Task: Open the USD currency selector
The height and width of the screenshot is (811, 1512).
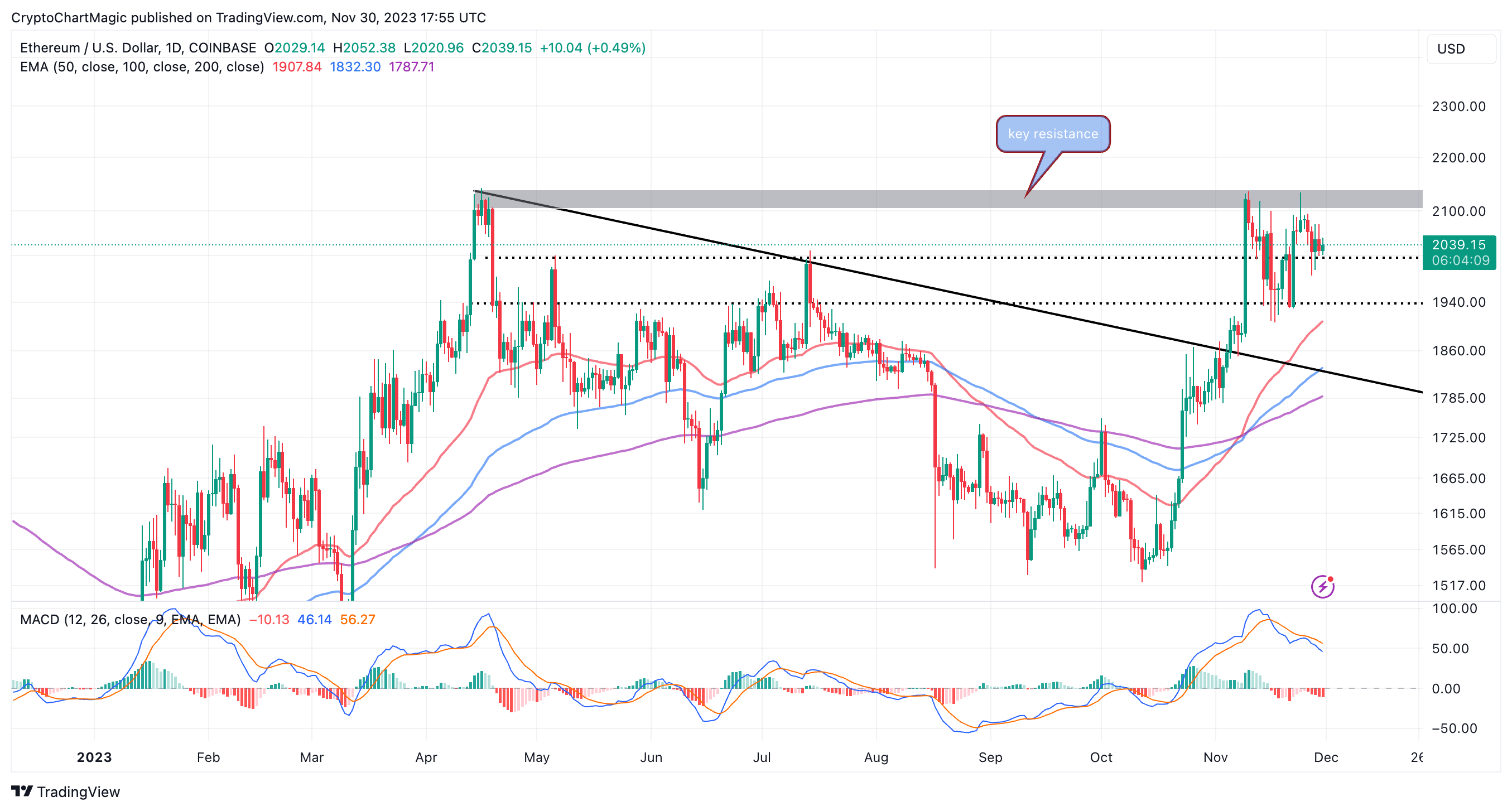Action: tap(1461, 49)
